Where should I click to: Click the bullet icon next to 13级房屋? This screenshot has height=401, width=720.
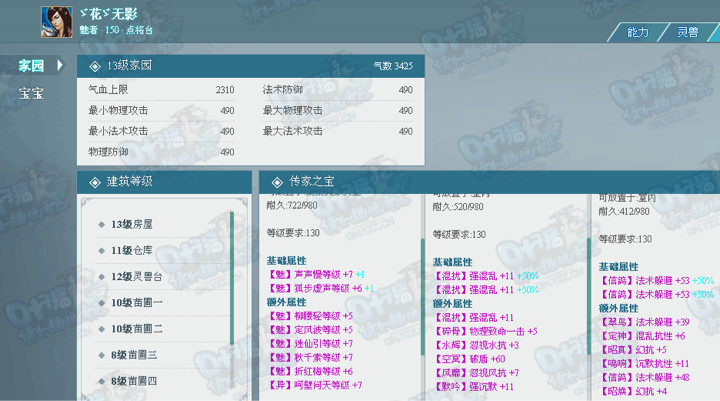(102, 224)
